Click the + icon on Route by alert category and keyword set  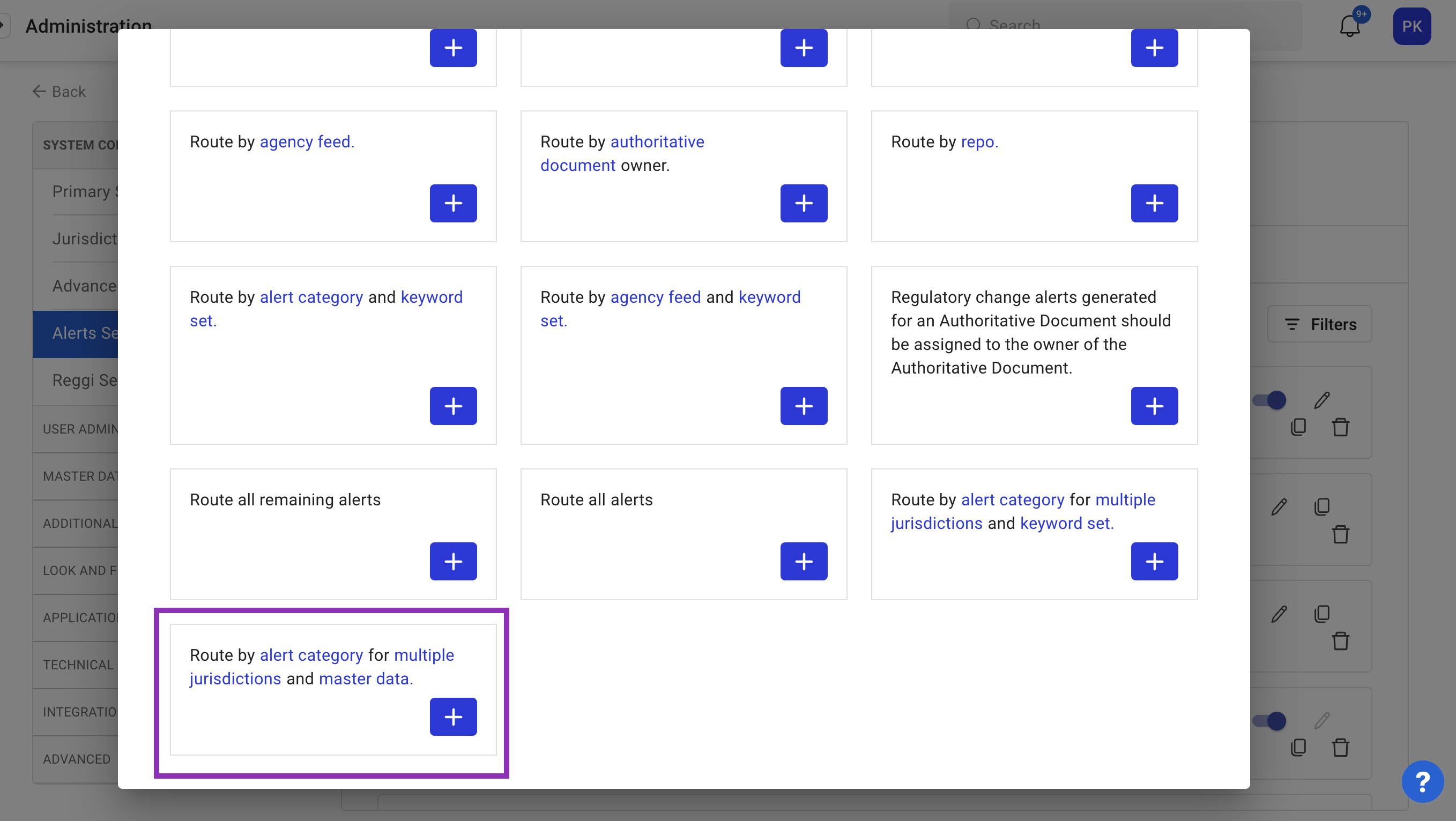click(x=453, y=405)
